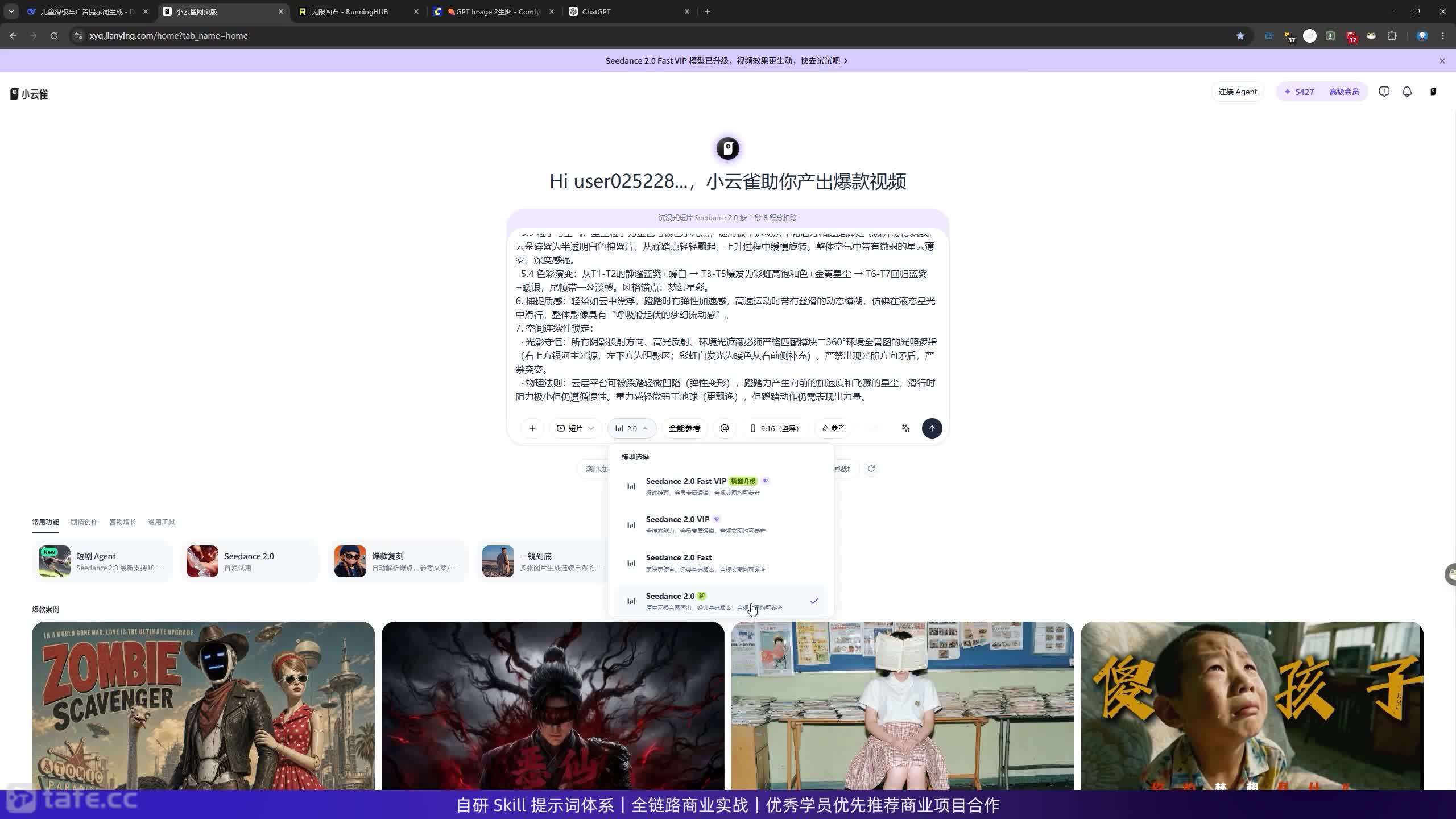Open the dark red warrior example thumbnail
1456x819 pixels.
(x=553, y=706)
